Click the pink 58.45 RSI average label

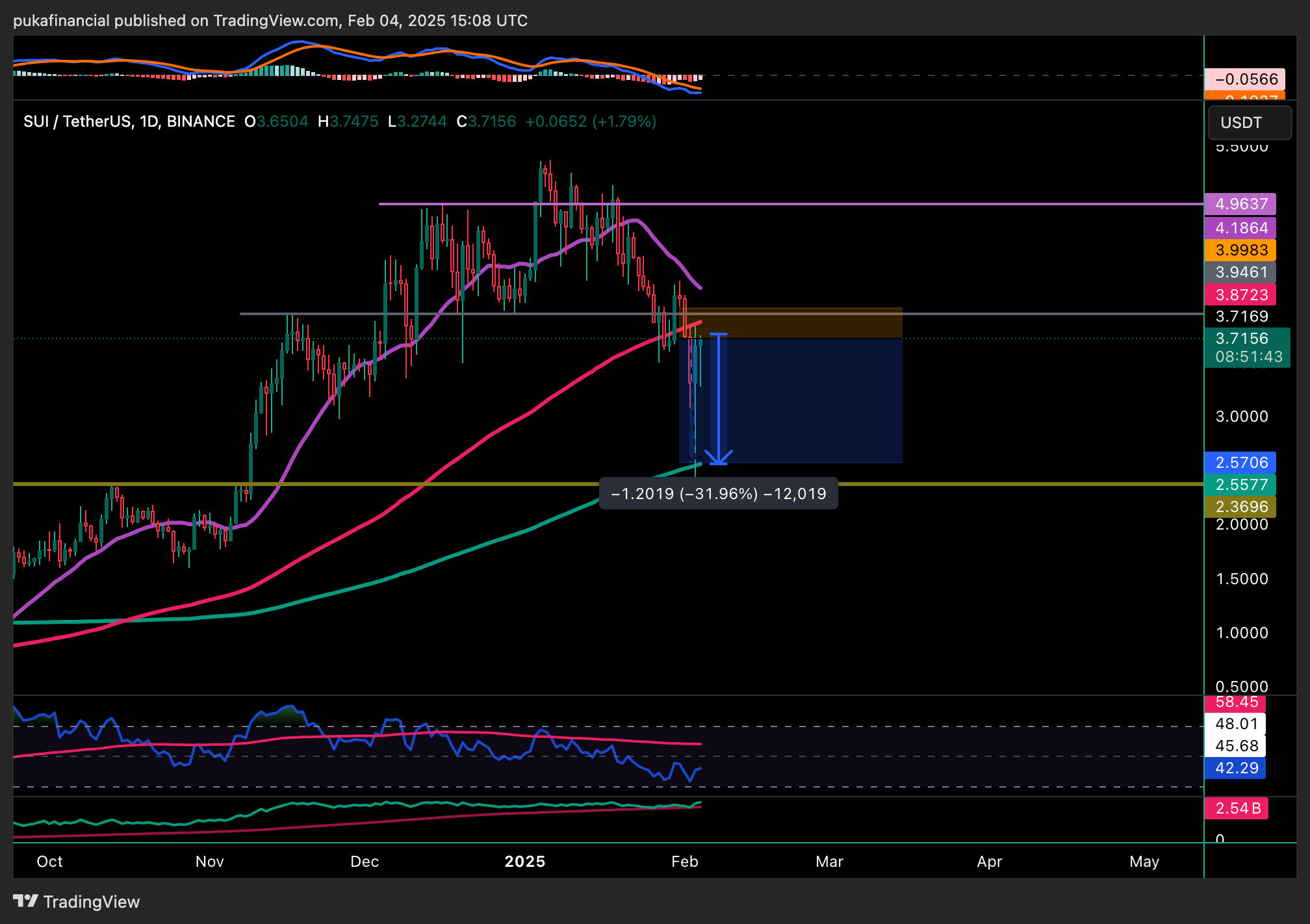pos(1235,702)
